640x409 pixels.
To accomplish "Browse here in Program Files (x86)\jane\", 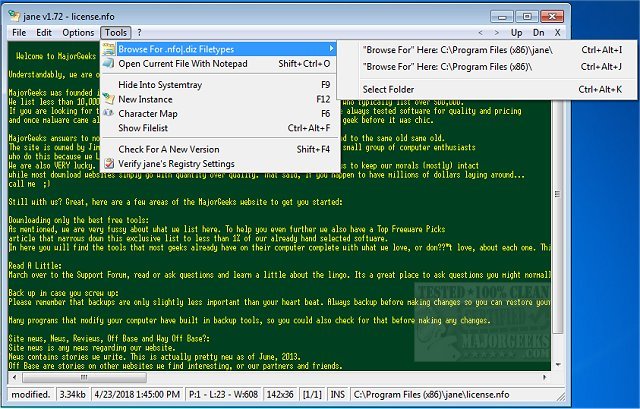I will (x=487, y=50).
